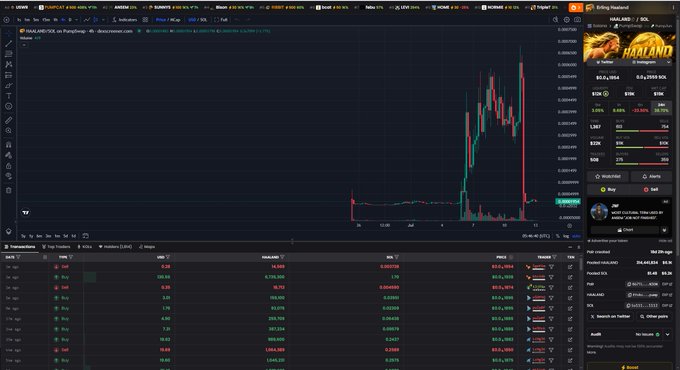
Task: Filter transactions by USD column
Action: (x=167, y=257)
